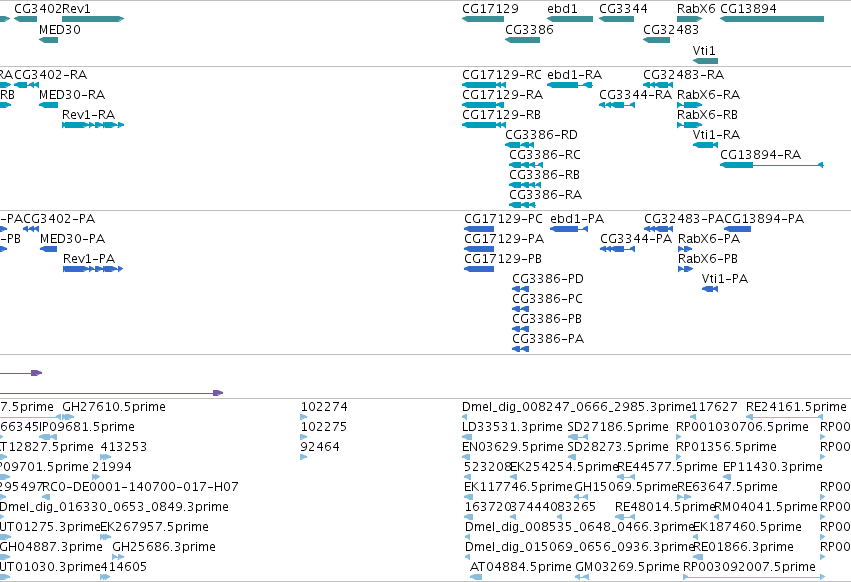Click the Vti1 gene label

click(x=704, y=50)
